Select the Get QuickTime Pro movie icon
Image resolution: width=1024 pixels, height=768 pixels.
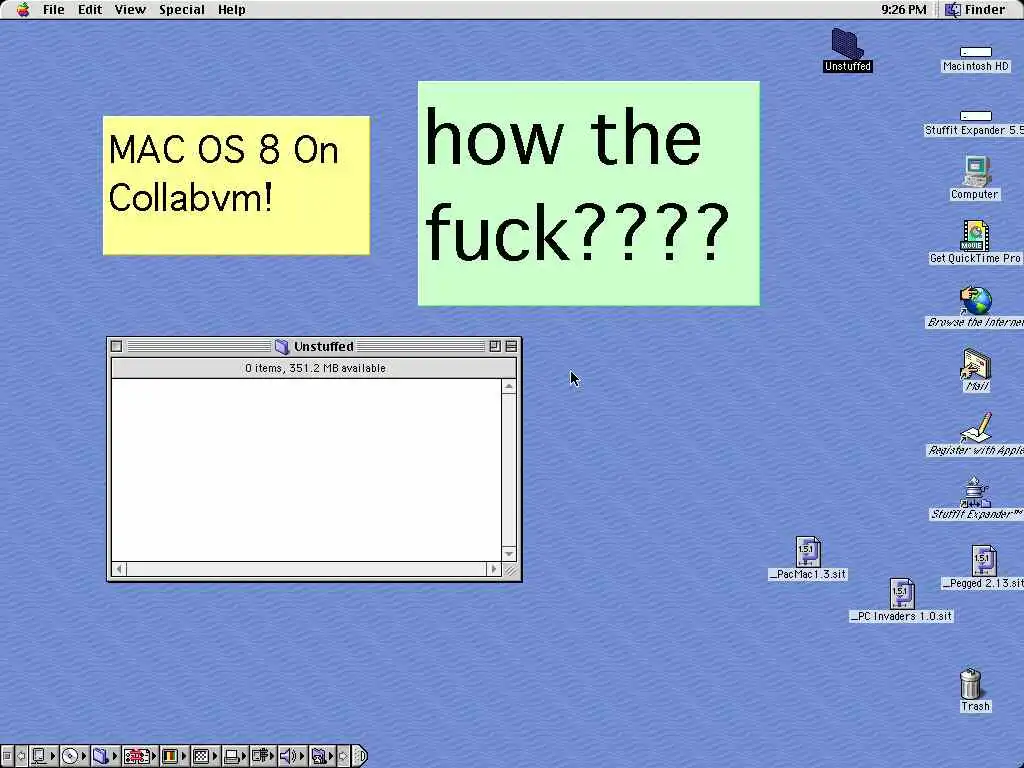pyautogui.click(x=974, y=236)
